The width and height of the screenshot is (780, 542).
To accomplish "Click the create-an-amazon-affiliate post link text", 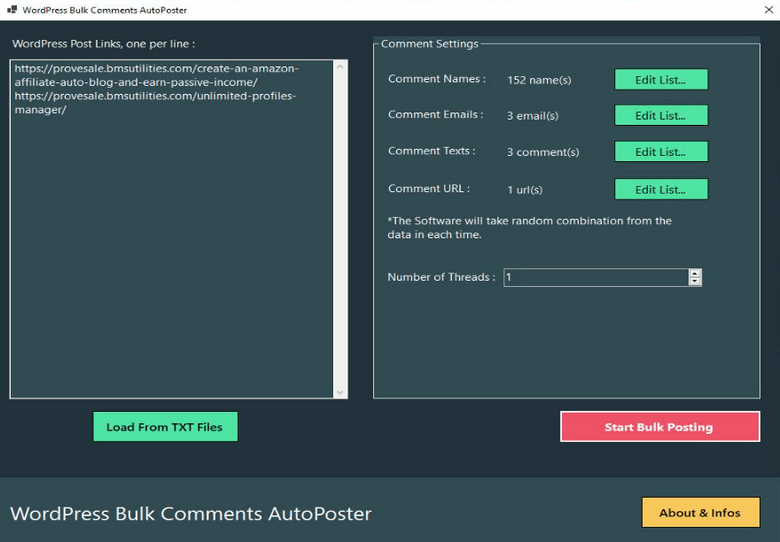I will click(x=157, y=75).
